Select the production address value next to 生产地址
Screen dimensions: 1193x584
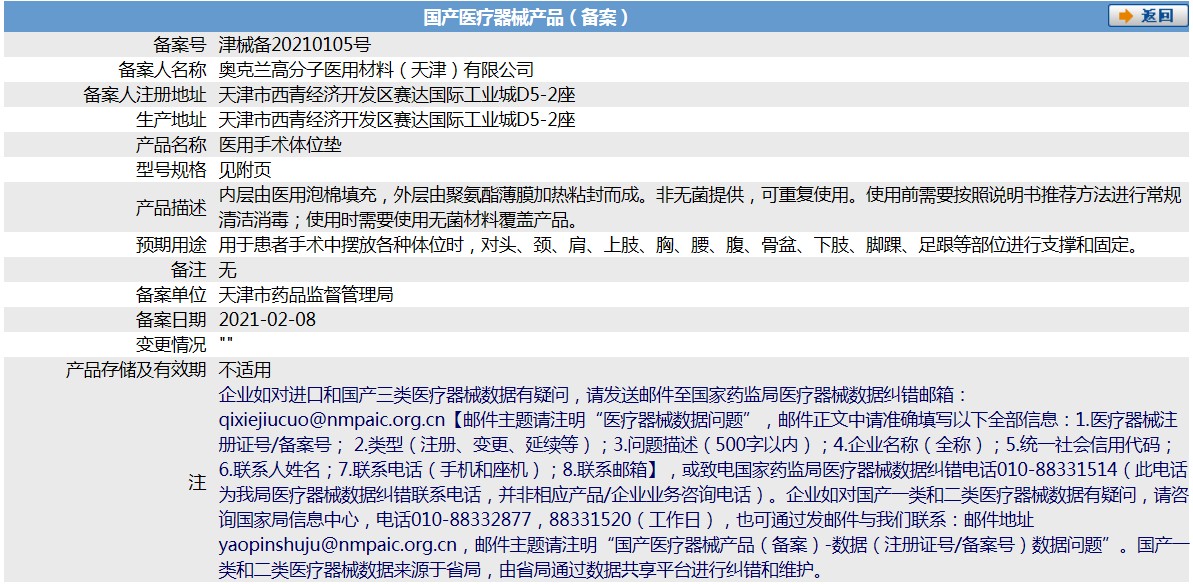coord(396,119)
